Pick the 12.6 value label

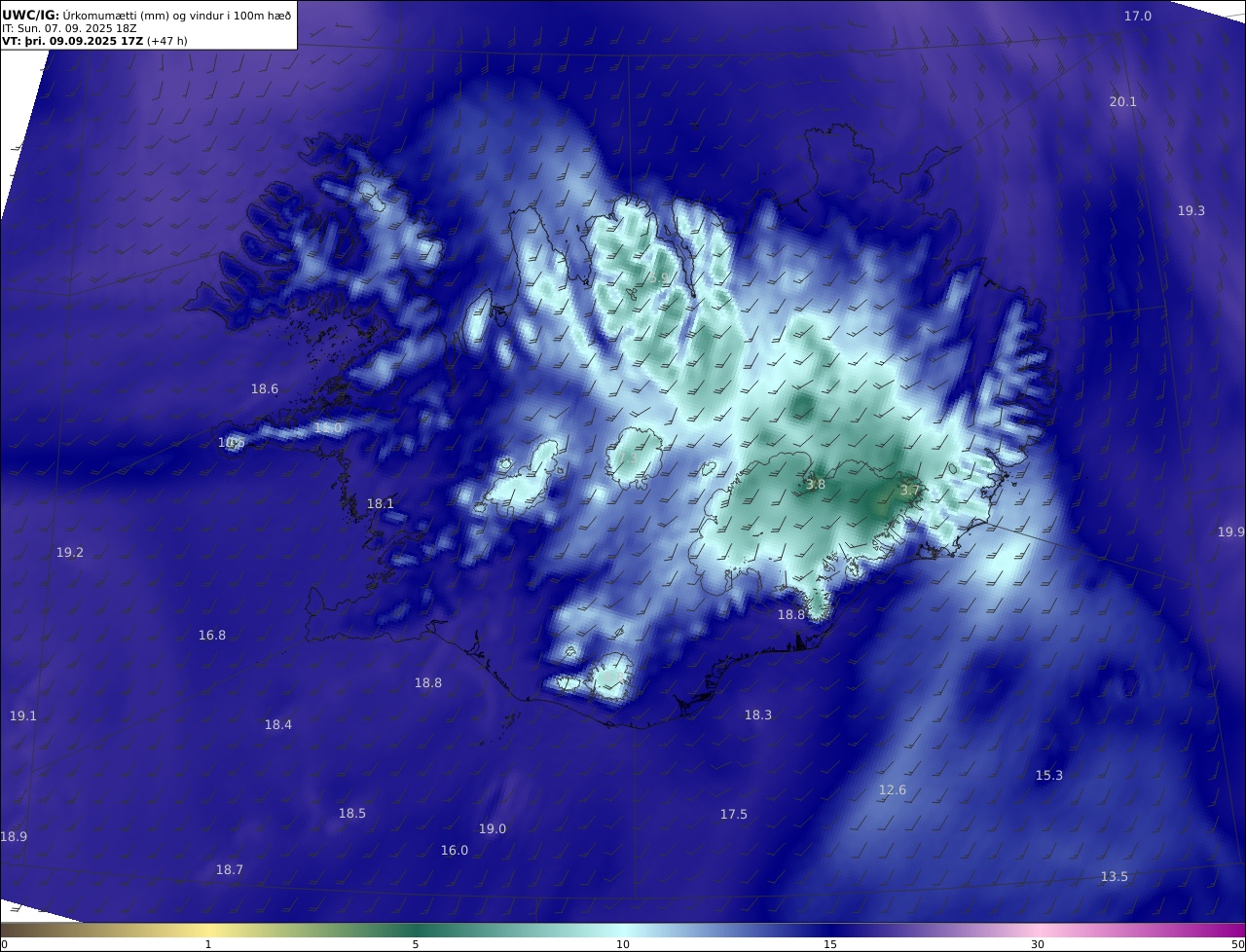[892, 790]
